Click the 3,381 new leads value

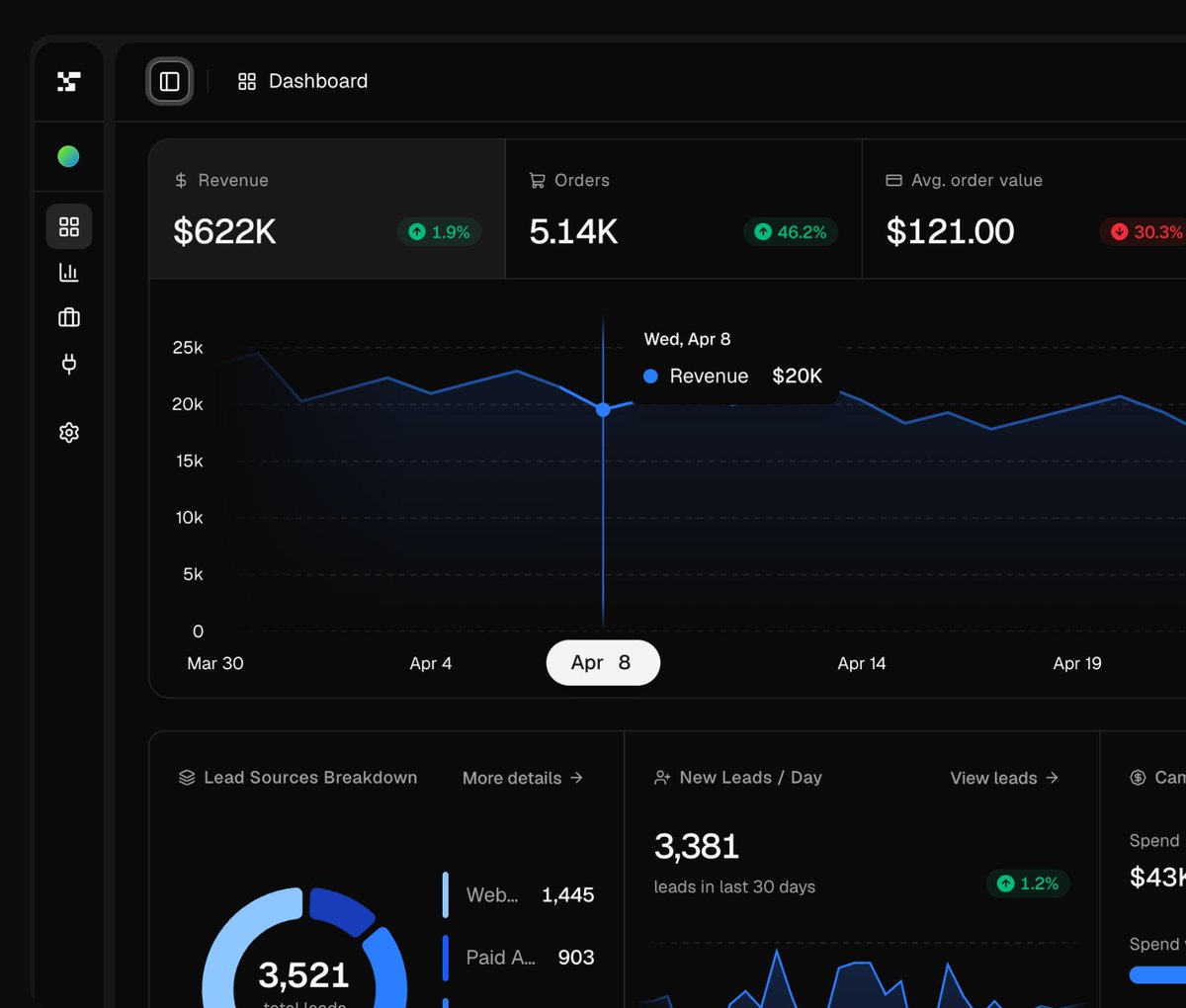[697, 847]
